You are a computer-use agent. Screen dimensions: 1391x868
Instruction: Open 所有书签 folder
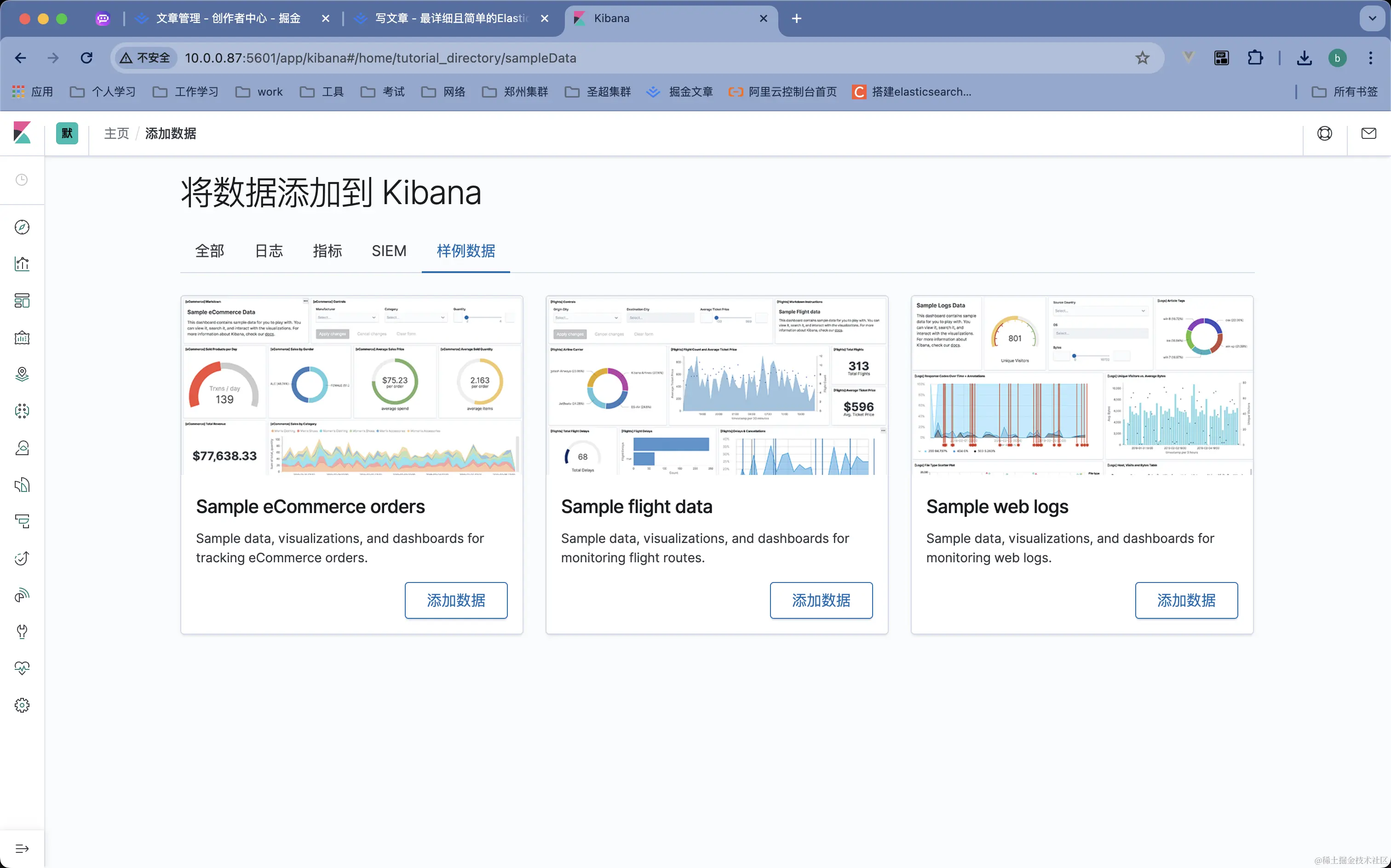[x=1345, y=92]
